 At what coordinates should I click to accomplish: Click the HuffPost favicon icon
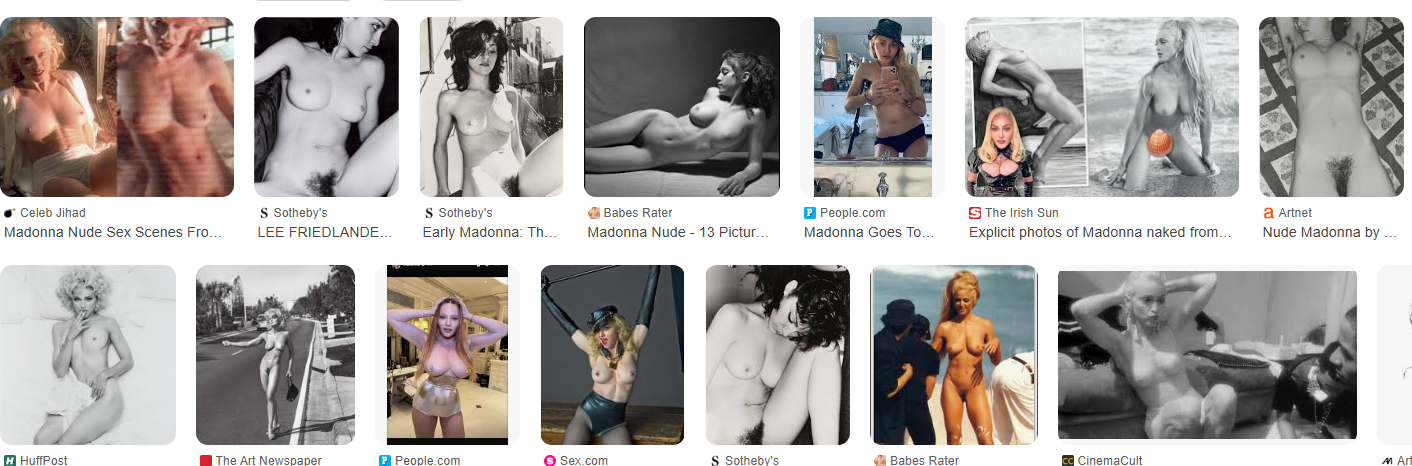click(10, 460)
